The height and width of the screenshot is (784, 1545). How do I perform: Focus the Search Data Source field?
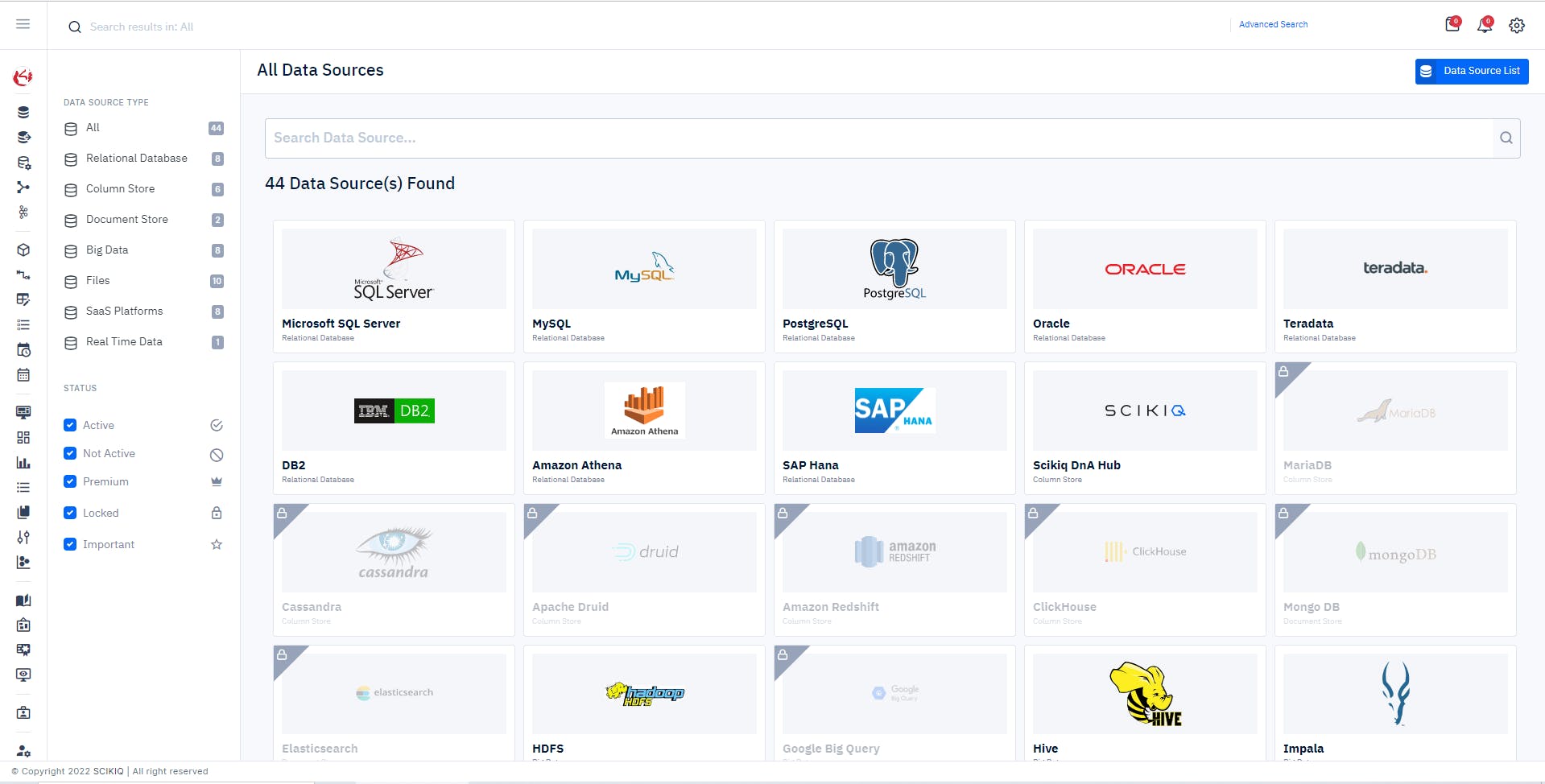tap(879, 138)
